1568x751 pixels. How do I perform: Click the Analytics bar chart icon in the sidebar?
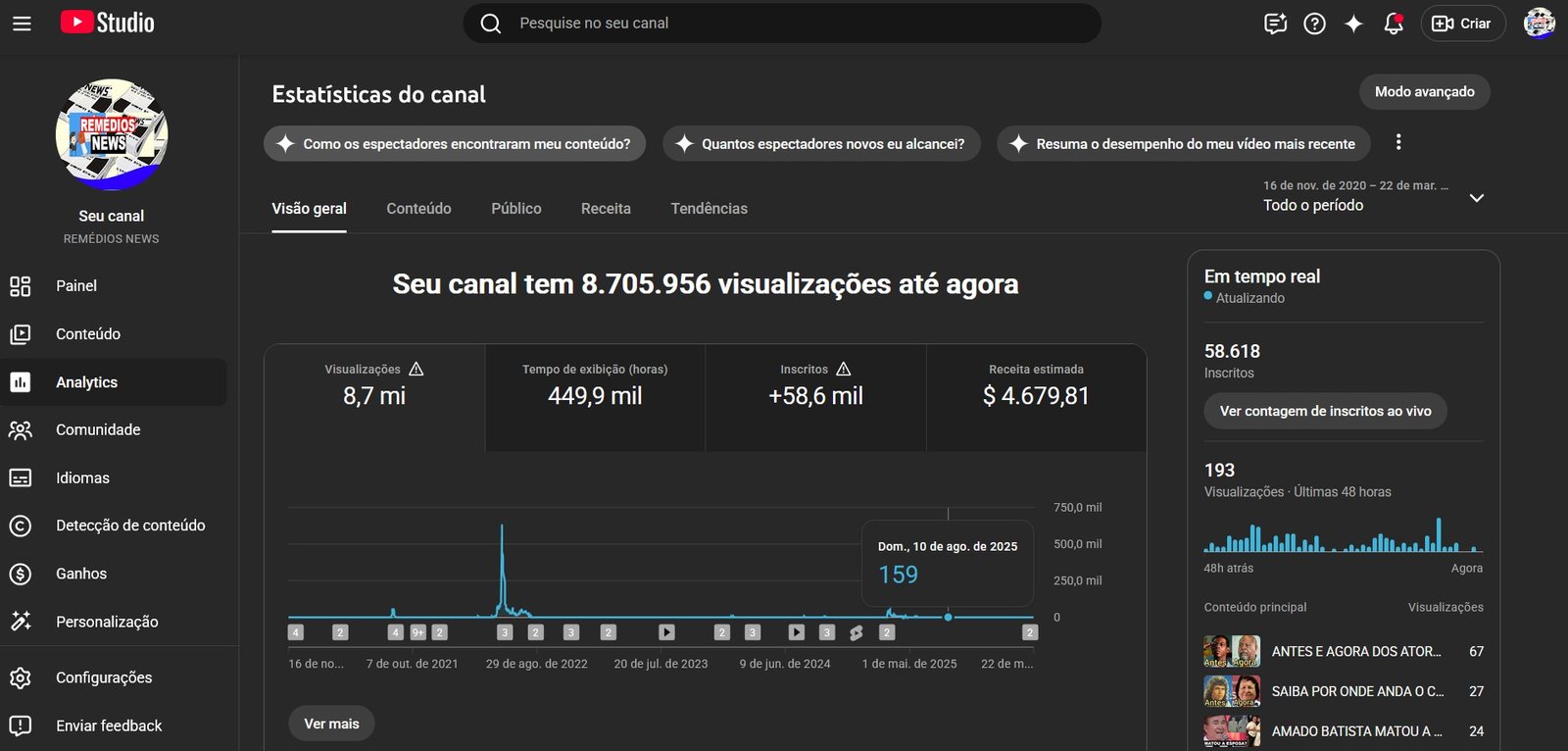coord(21,382)
